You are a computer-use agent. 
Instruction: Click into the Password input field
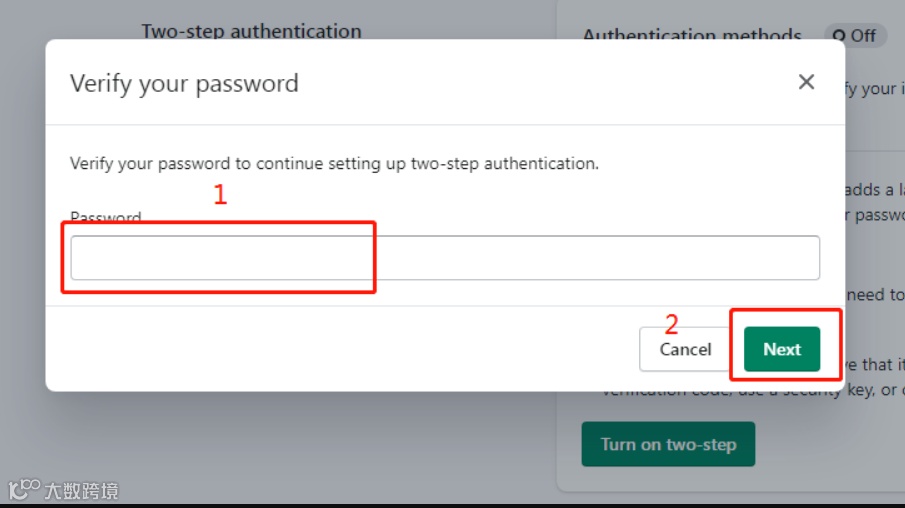(x=445, y=258)
